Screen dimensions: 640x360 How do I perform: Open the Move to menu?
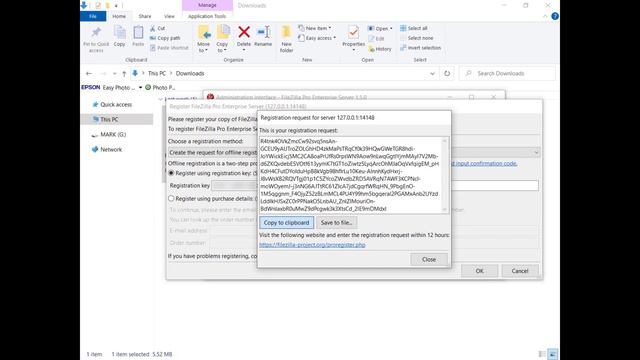click(x=203, y=39)
